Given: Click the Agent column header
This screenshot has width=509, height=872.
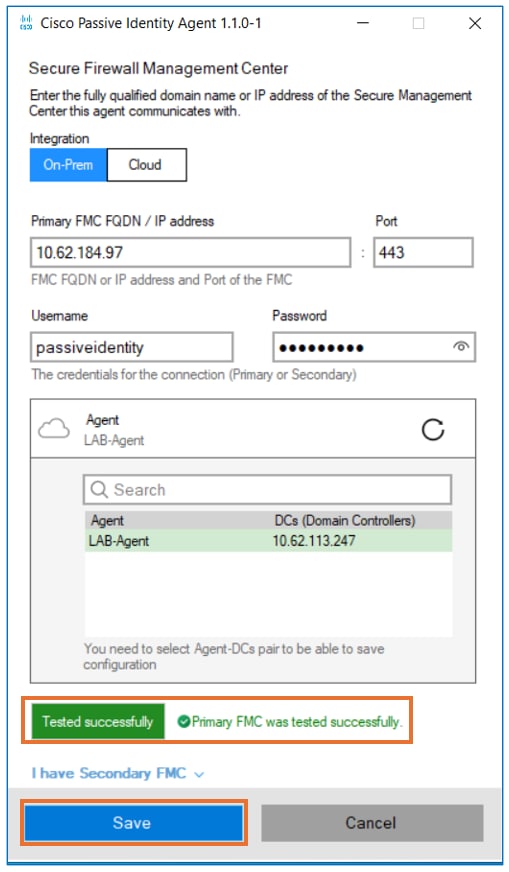Looking at the screenshot, I should pos(107,521).
